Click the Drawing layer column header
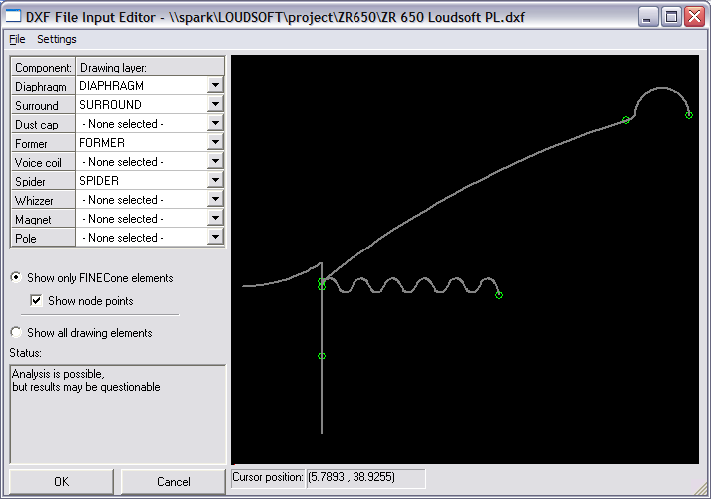 point(150,67)
